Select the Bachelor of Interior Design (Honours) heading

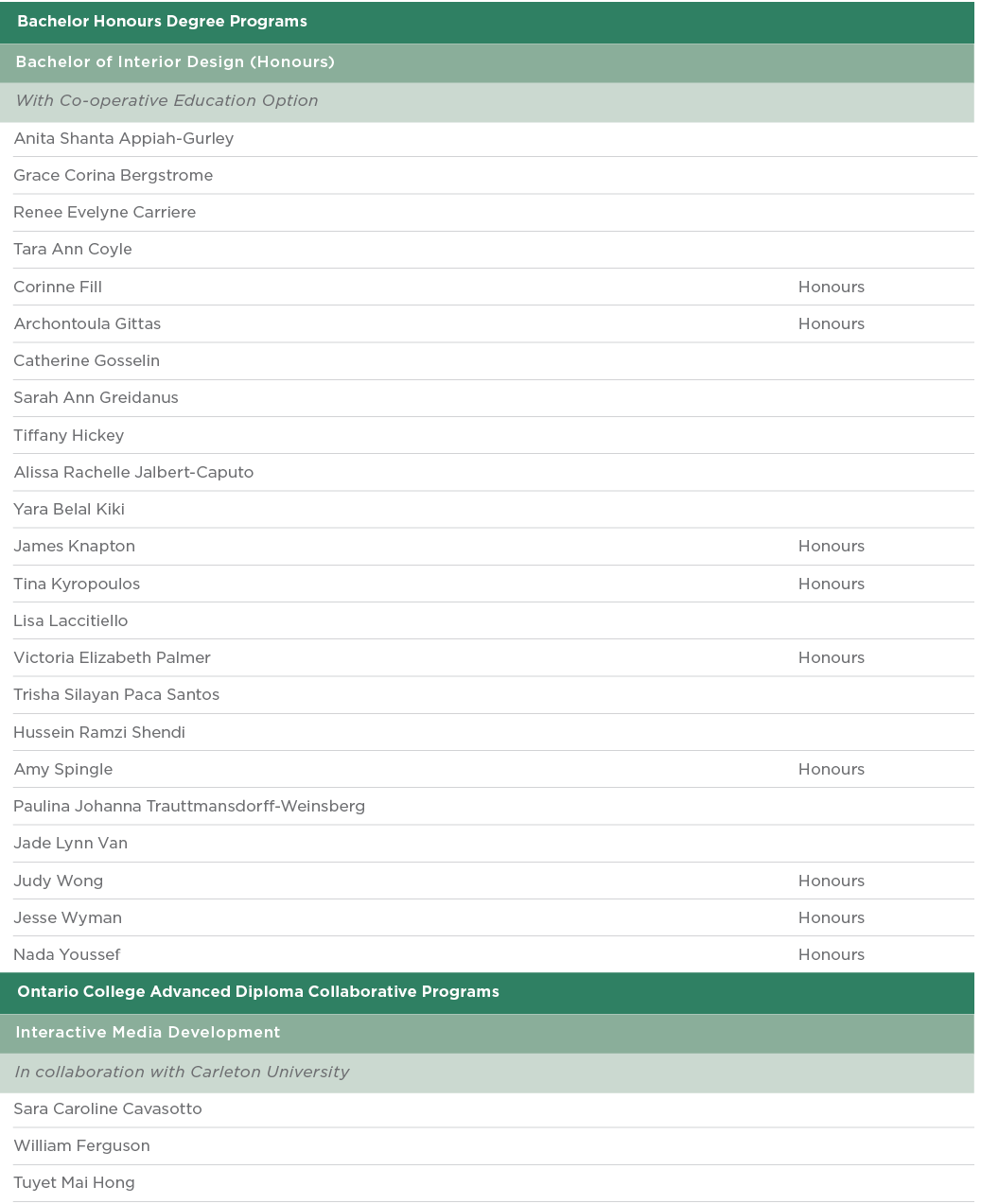[175, 61]
